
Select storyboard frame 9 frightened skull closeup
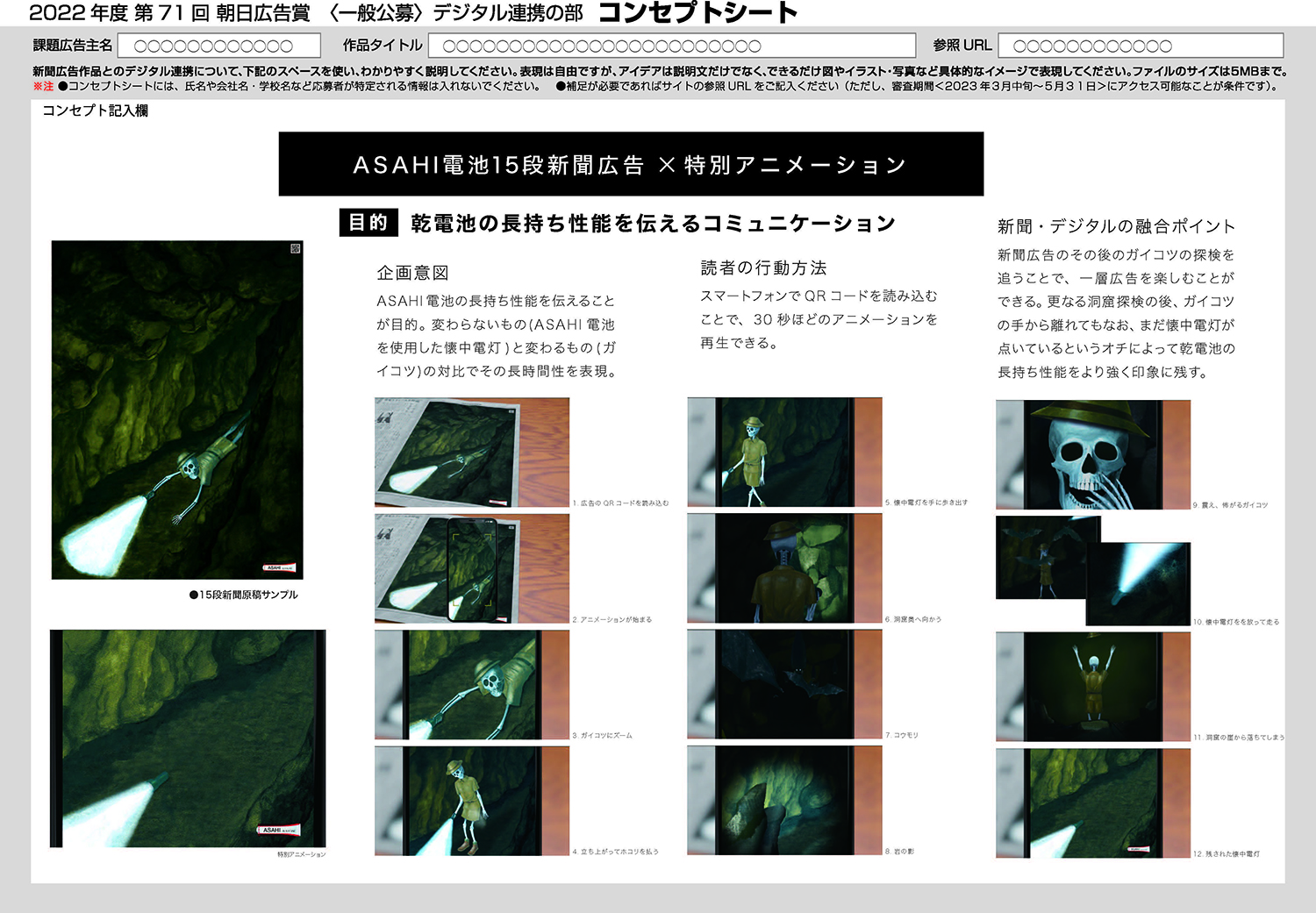coord(1093,455)
